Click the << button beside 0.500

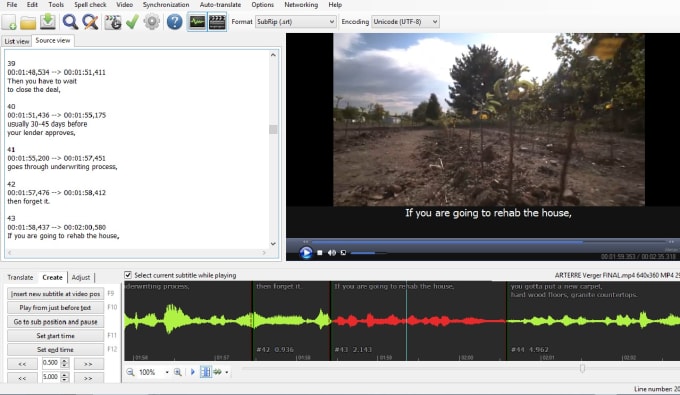pos(22,364)
